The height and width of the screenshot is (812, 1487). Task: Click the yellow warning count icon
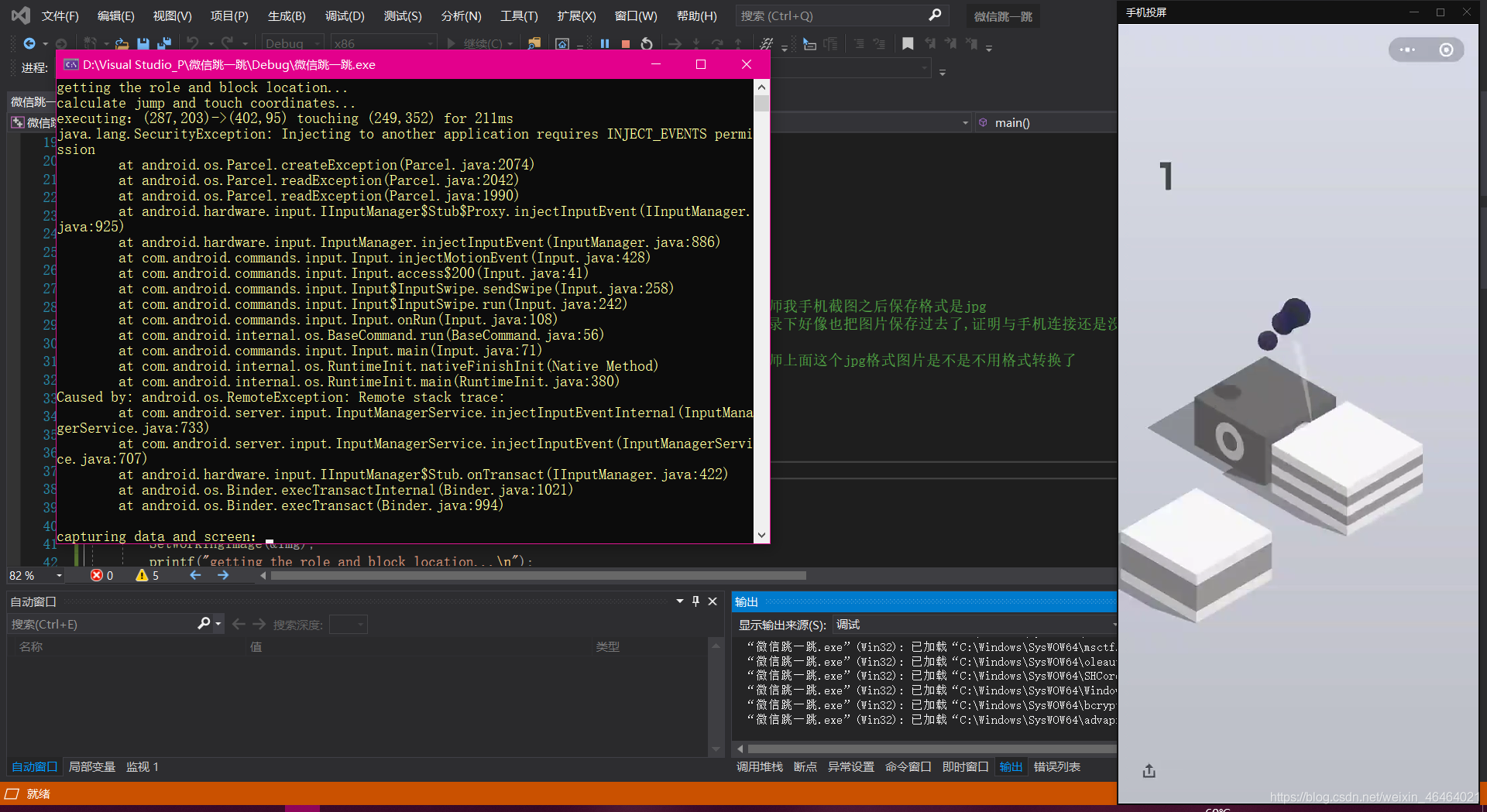pyautogui.click(x=142, y=575)
